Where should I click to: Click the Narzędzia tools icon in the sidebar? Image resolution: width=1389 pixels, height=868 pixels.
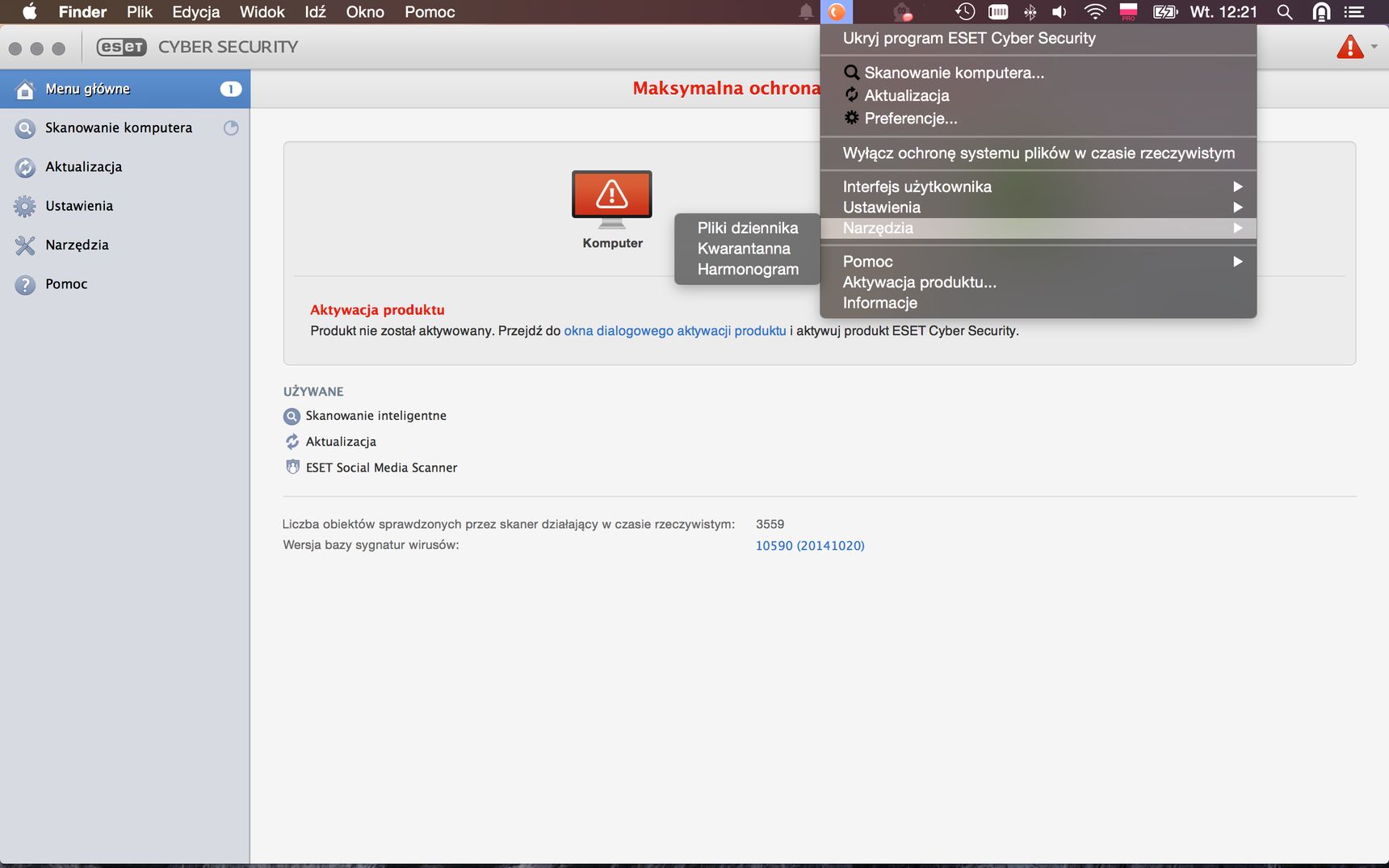coord(26,245)
